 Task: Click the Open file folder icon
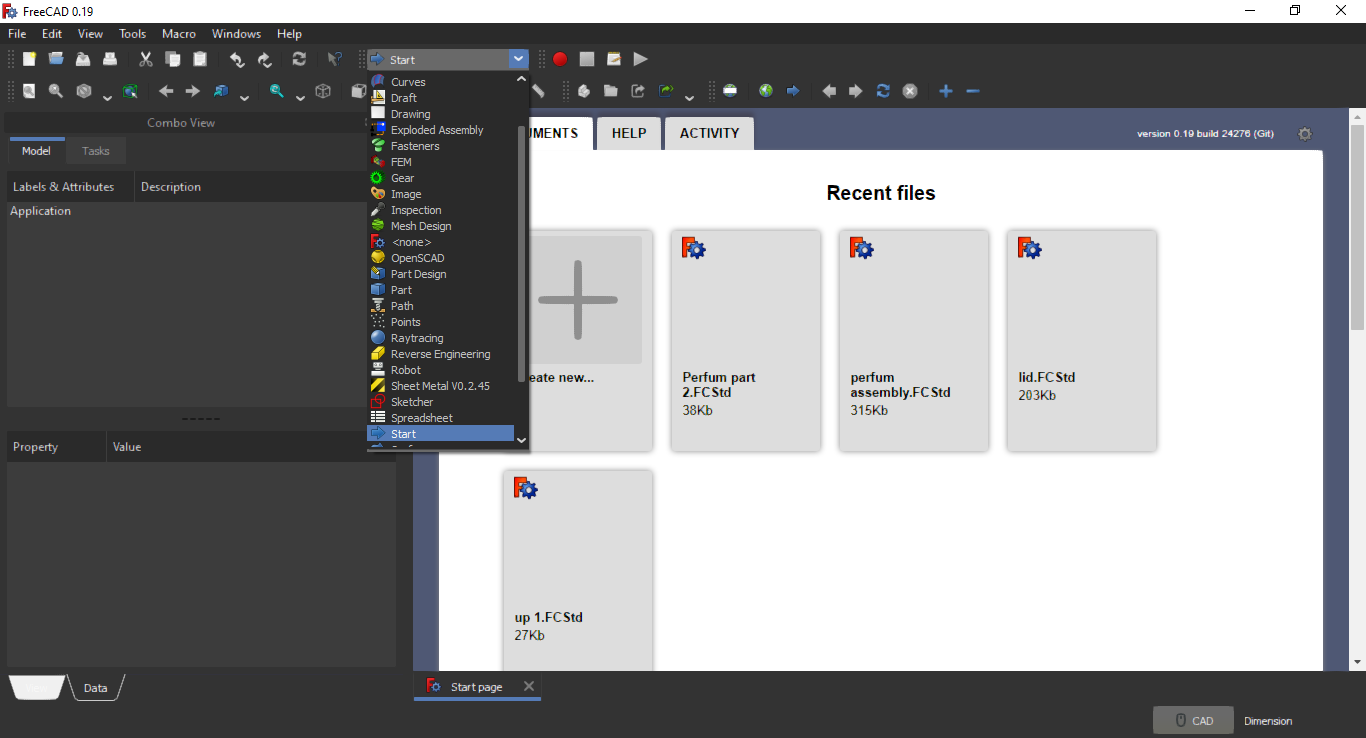coord(56,59)
